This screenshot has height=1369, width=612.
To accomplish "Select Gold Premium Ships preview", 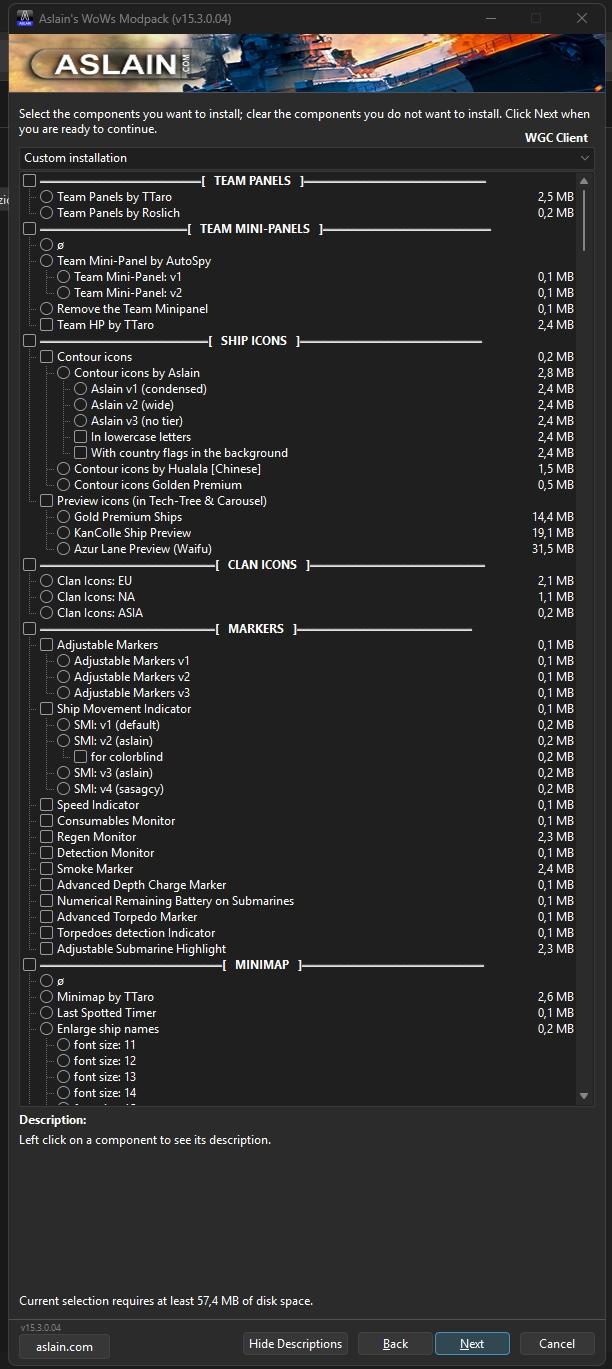I will pos(63,517).
